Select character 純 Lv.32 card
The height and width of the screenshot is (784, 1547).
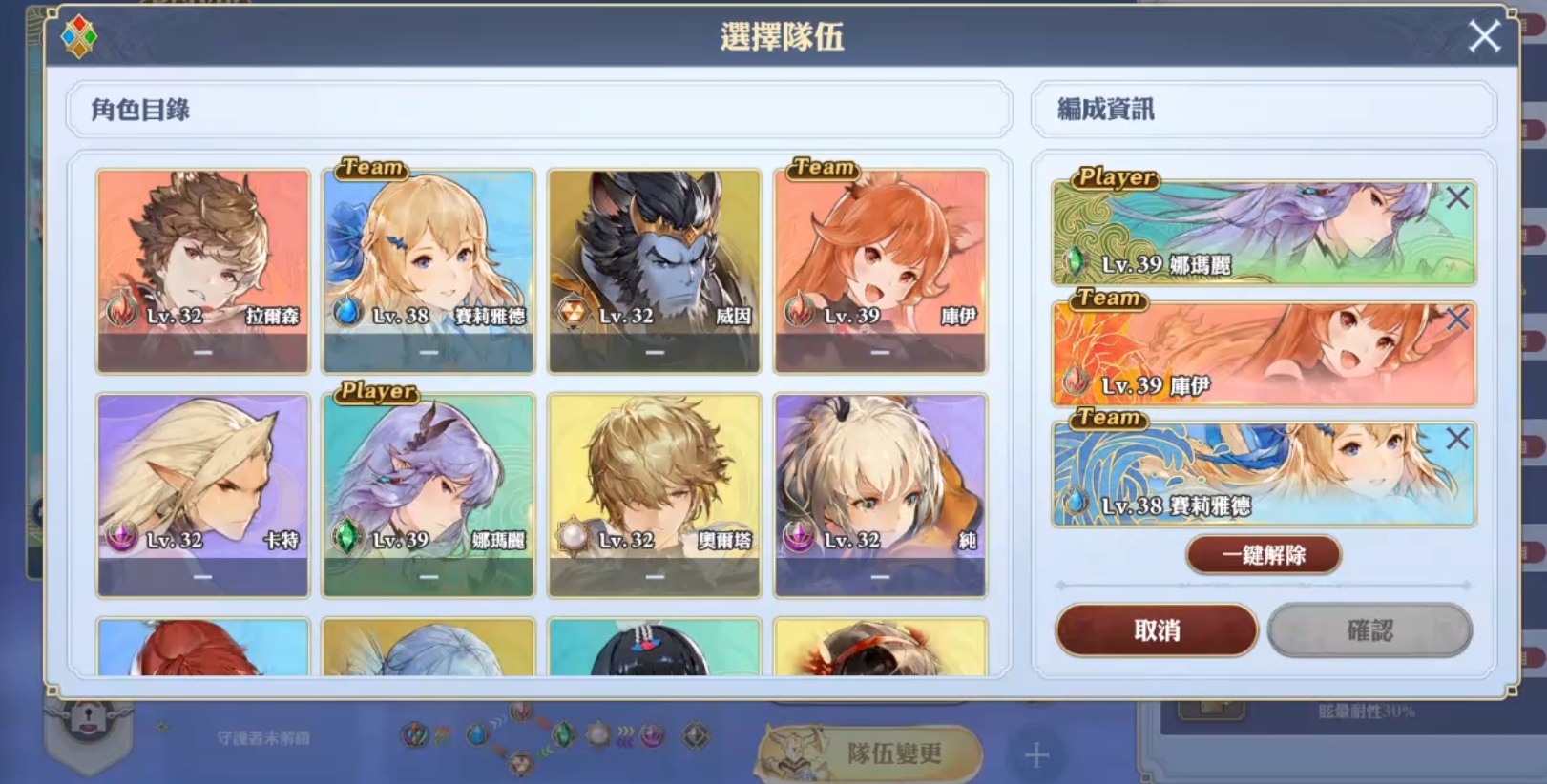point(880,496)
